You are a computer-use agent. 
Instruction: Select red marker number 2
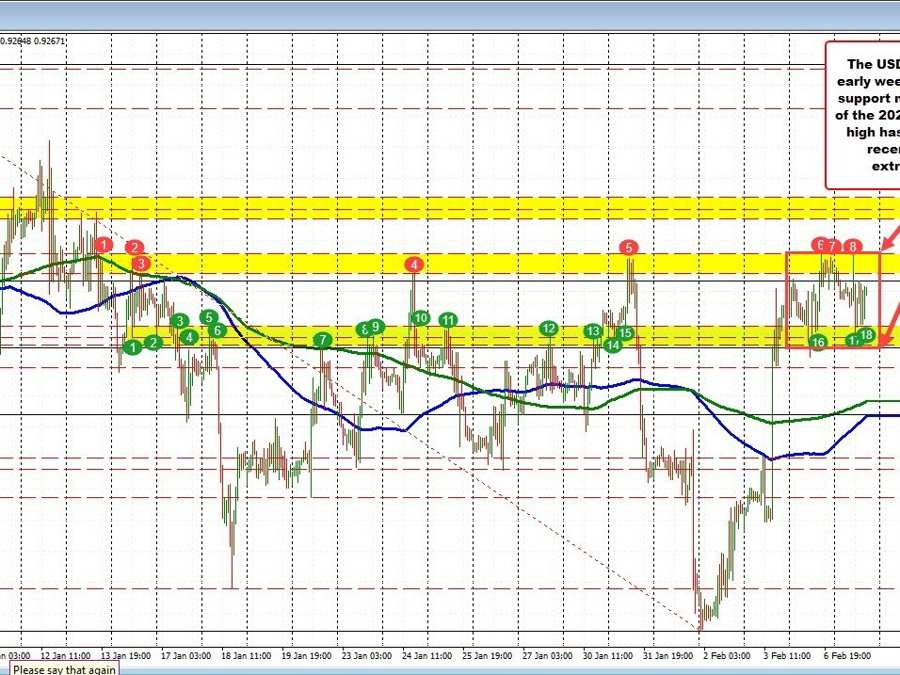[x=135, y=247]
